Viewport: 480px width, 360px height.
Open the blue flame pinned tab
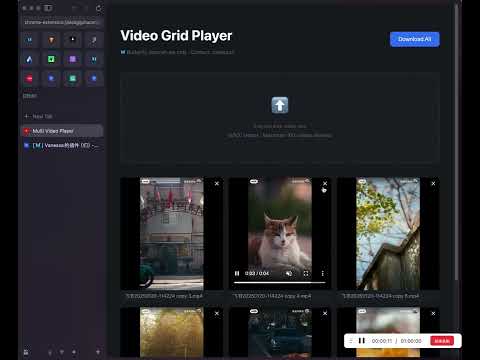click(29, 59)
